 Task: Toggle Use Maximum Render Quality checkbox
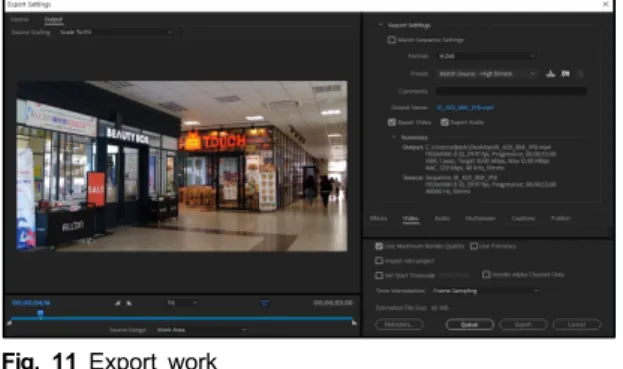pos(379,246)
